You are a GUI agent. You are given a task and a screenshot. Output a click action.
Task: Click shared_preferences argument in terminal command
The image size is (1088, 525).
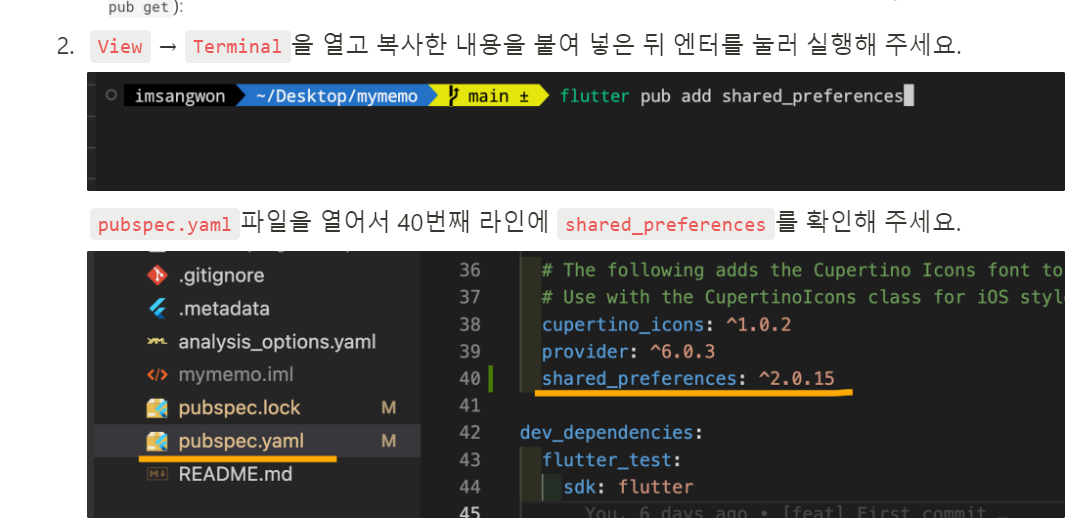pyautogui.click(x=813, y=96)
